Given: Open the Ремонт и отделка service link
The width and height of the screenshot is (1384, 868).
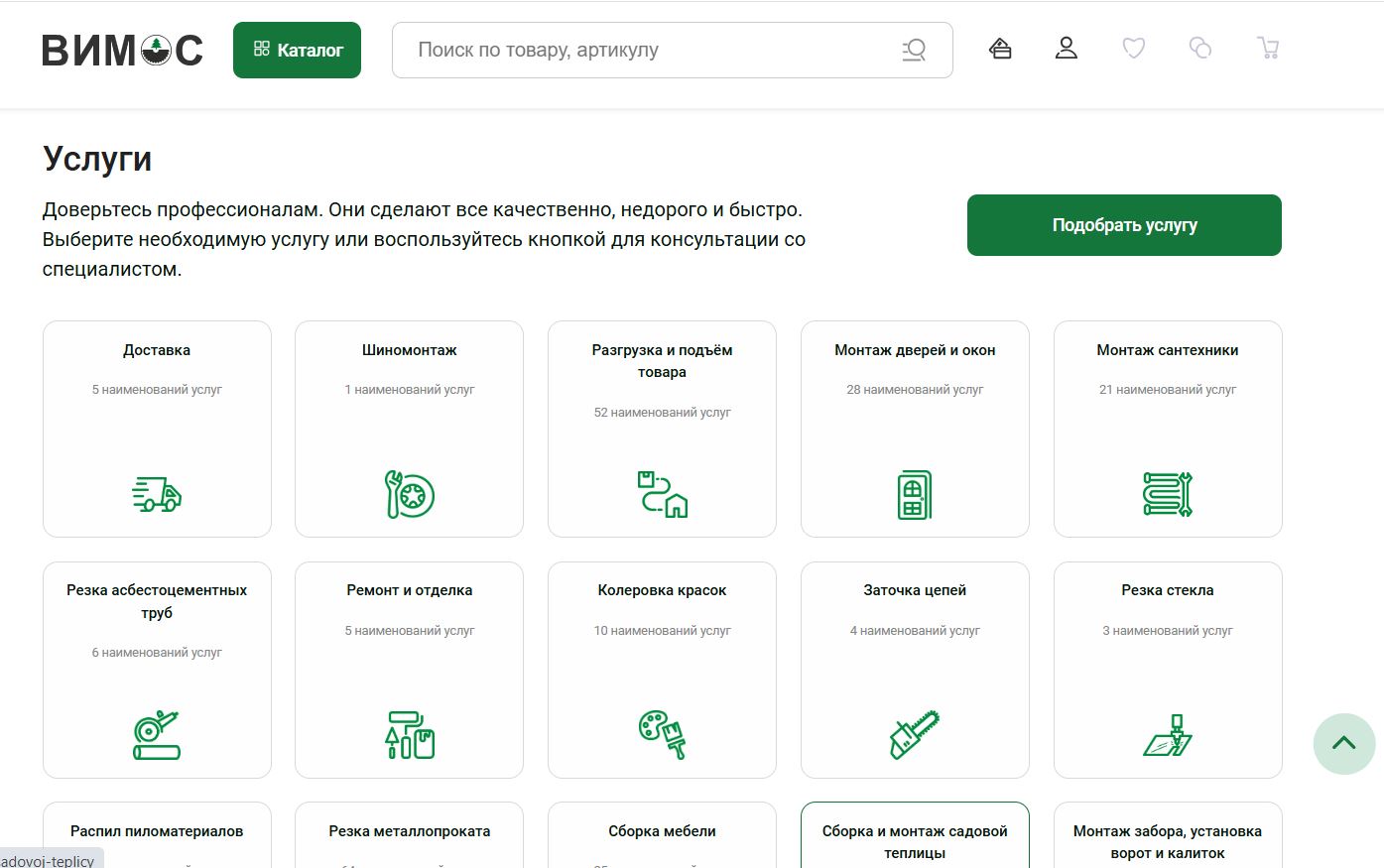Looking at the screenshot, I should (x=410, y=590).
